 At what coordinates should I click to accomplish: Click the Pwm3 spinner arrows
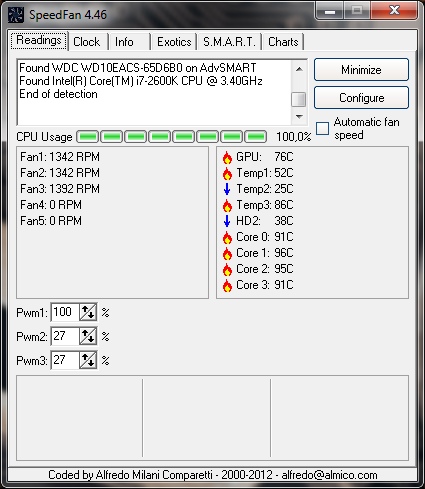(88, 360)
